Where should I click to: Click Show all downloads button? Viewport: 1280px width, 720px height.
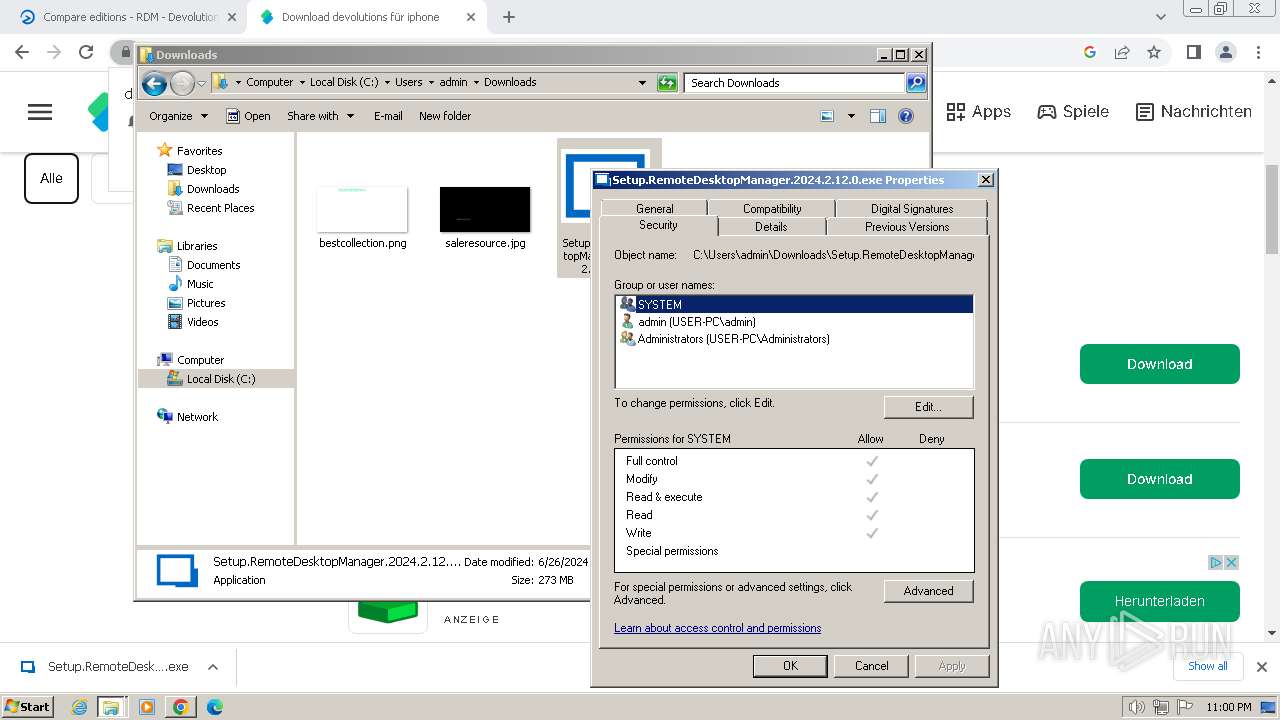point(1207,666)
